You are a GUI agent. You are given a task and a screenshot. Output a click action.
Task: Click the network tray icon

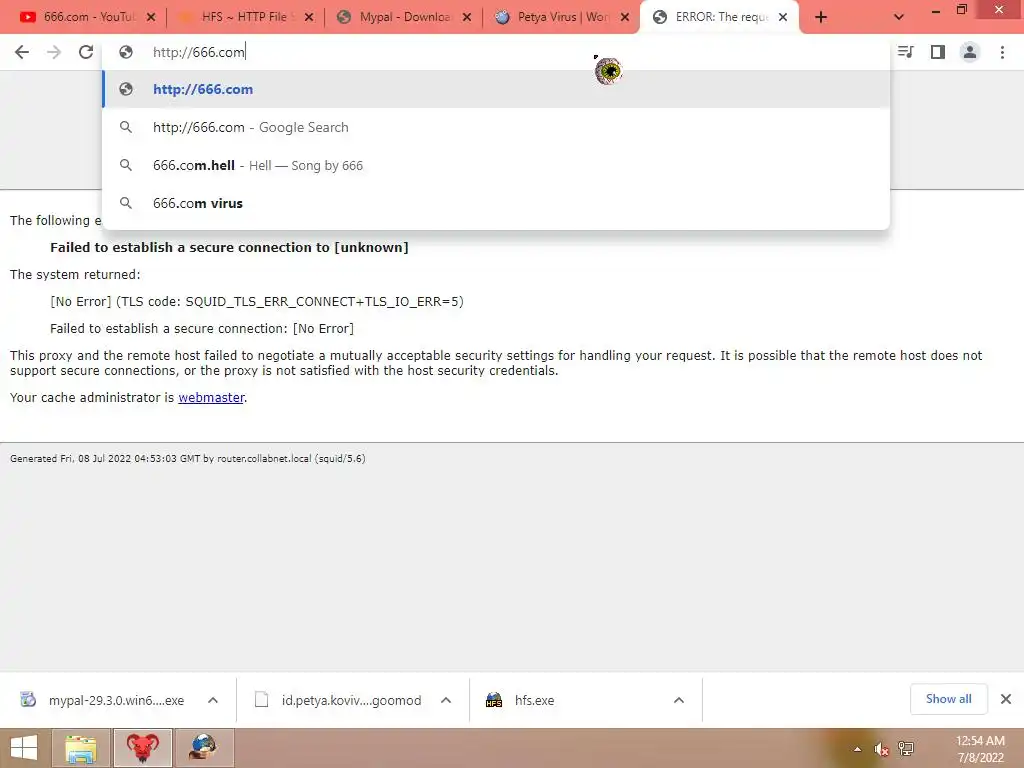906,749
